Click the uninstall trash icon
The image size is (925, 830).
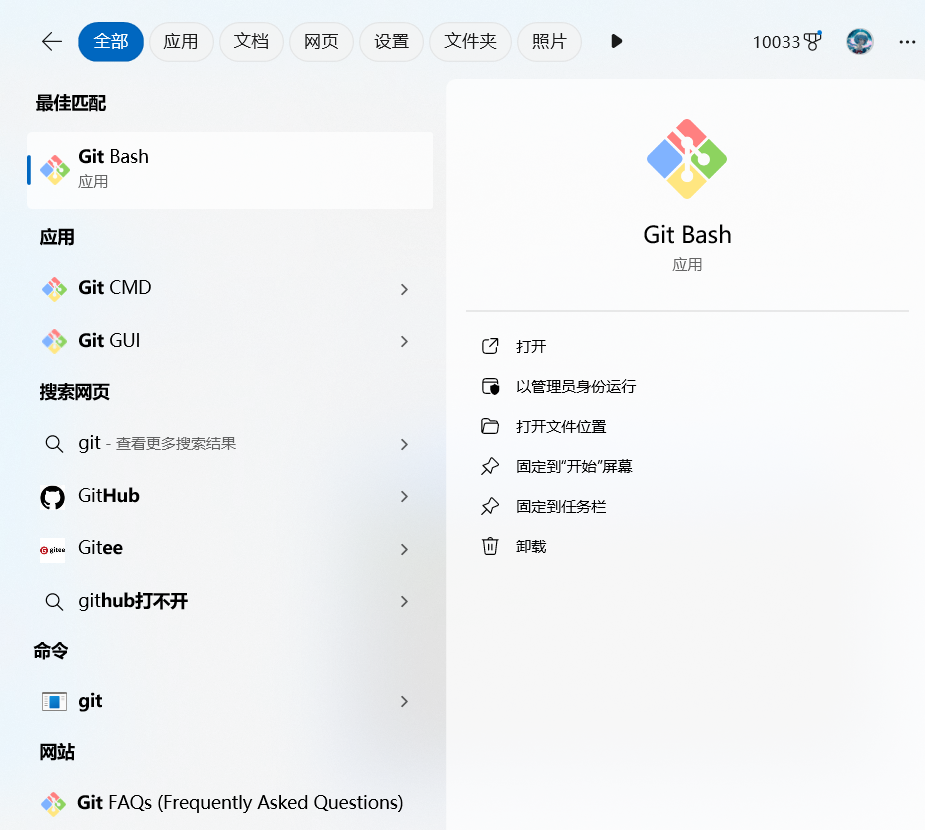pos(490,546)
